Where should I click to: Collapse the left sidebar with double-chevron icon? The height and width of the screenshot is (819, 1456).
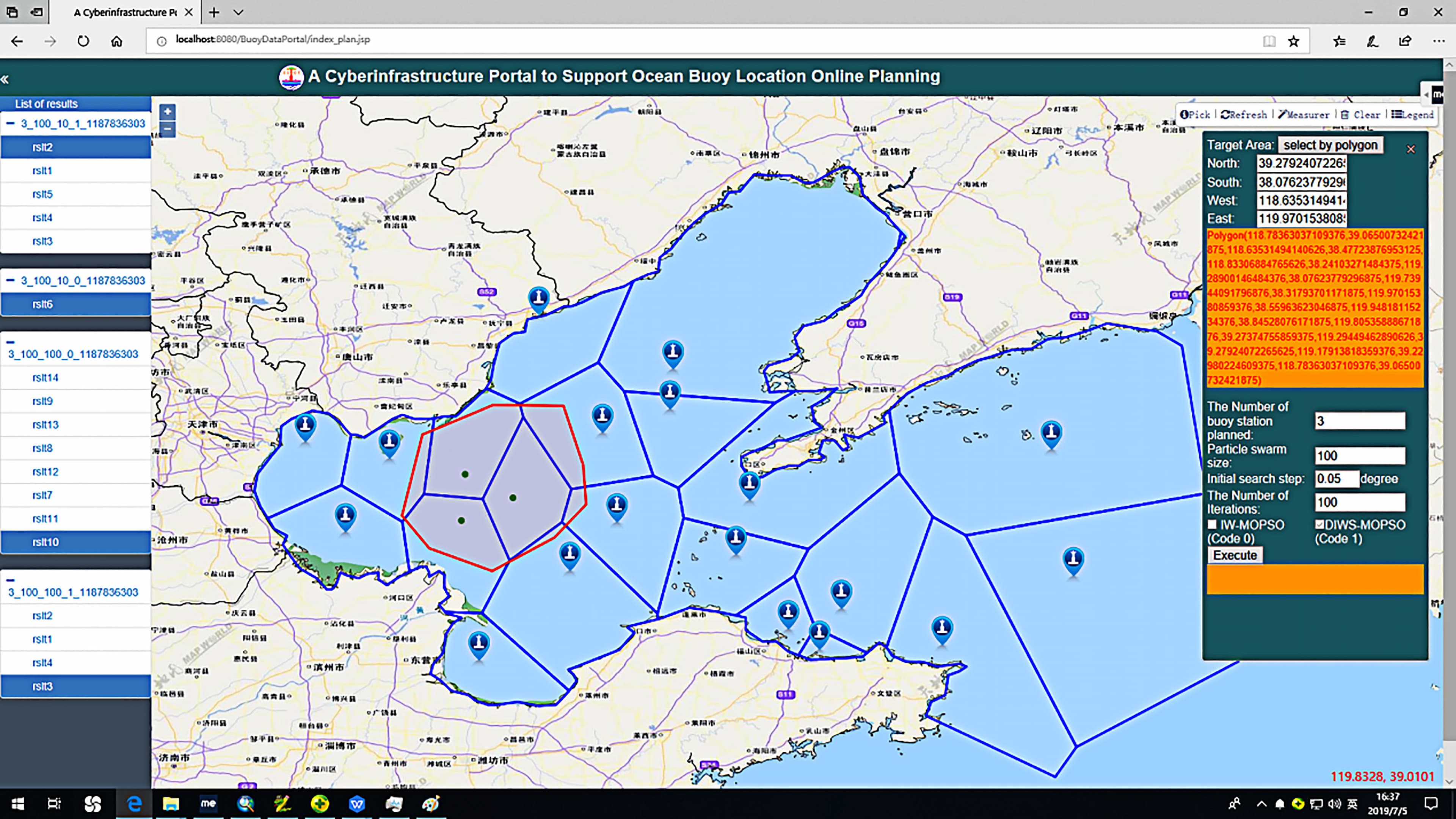coord(5,80)
